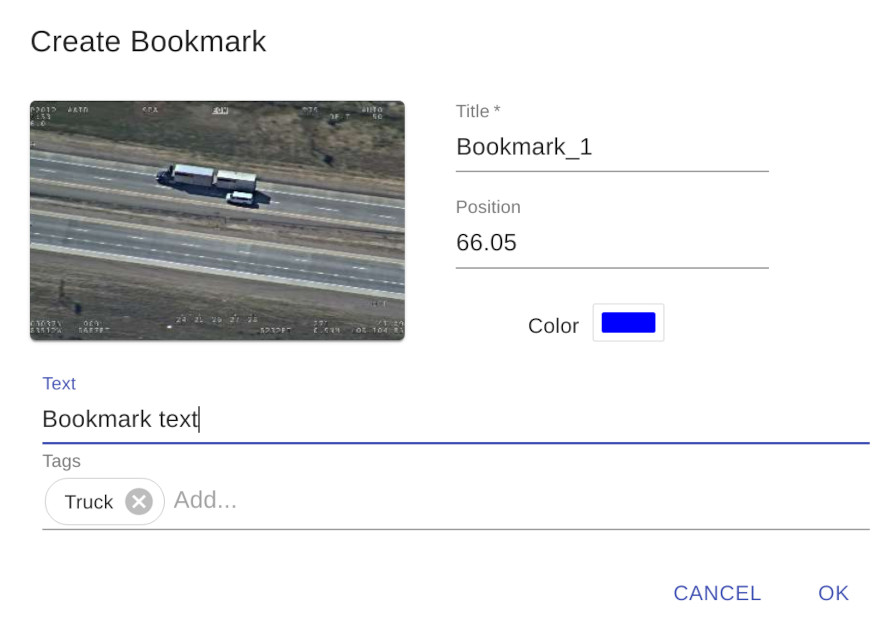Click the Truck tag chip

[x=90, y=501]
